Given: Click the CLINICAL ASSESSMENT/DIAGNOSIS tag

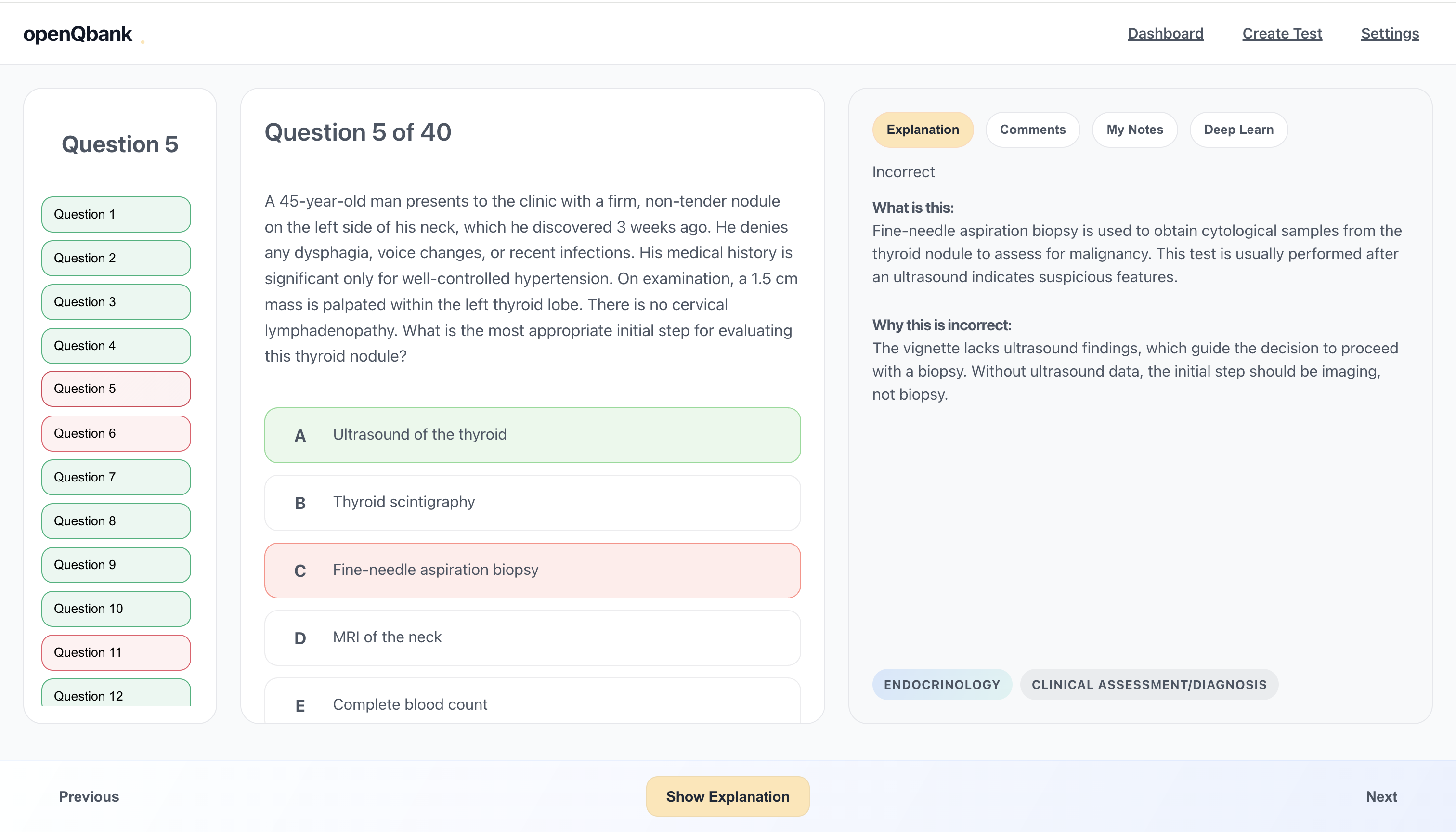Looking at the screenshot, I should (x=1148, y=684).
